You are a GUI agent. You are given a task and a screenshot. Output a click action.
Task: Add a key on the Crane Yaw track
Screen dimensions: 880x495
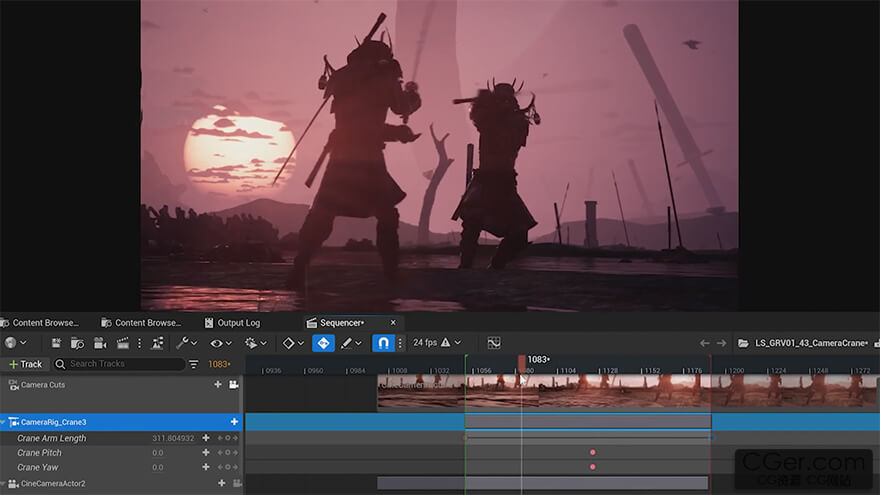tap(227, 468)
